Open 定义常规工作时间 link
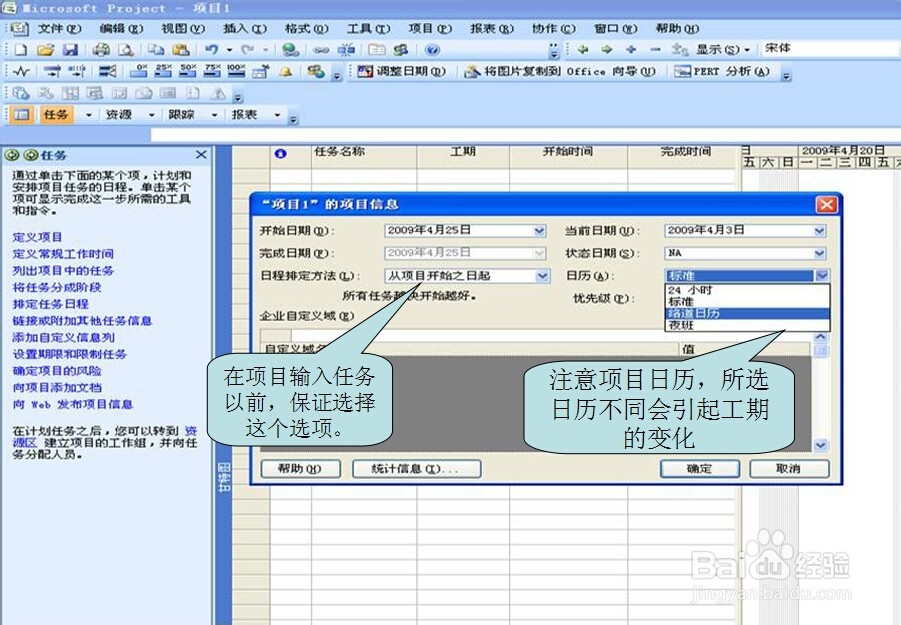 pyautogui.click(x=63, y=254)
